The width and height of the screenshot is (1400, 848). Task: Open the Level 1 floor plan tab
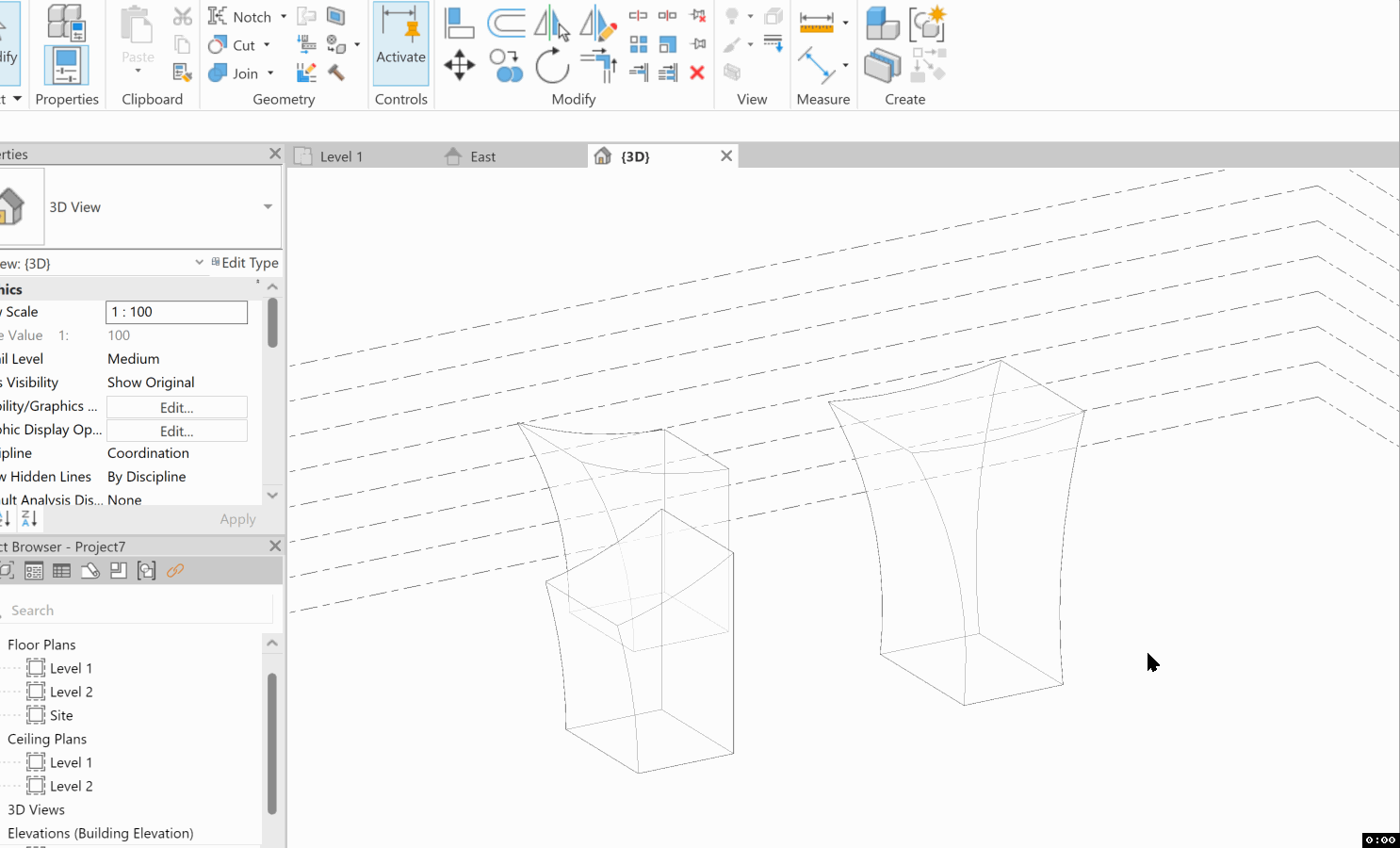click(x=341, y=155)
